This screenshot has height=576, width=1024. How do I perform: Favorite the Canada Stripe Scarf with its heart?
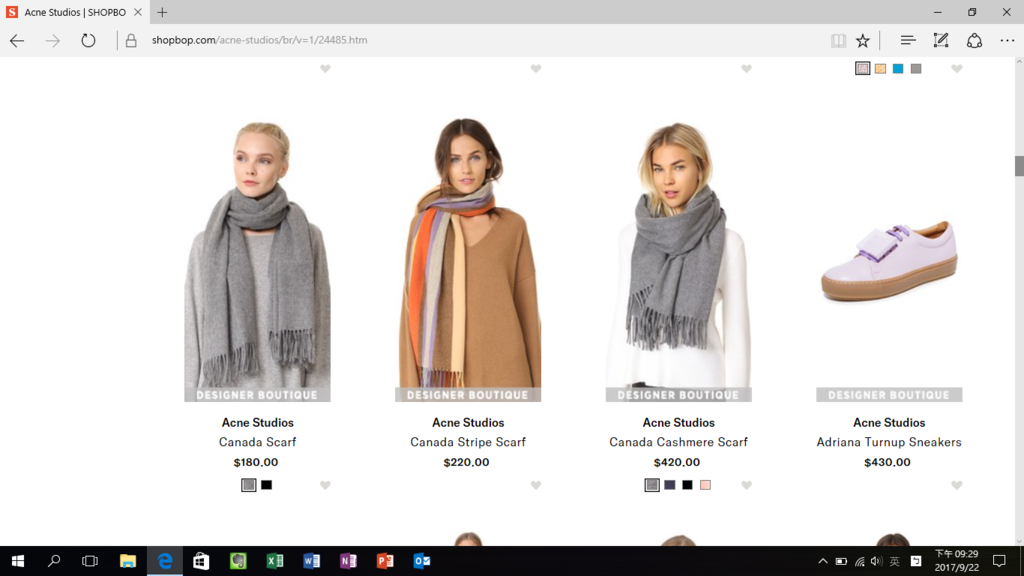click(536, 485)
